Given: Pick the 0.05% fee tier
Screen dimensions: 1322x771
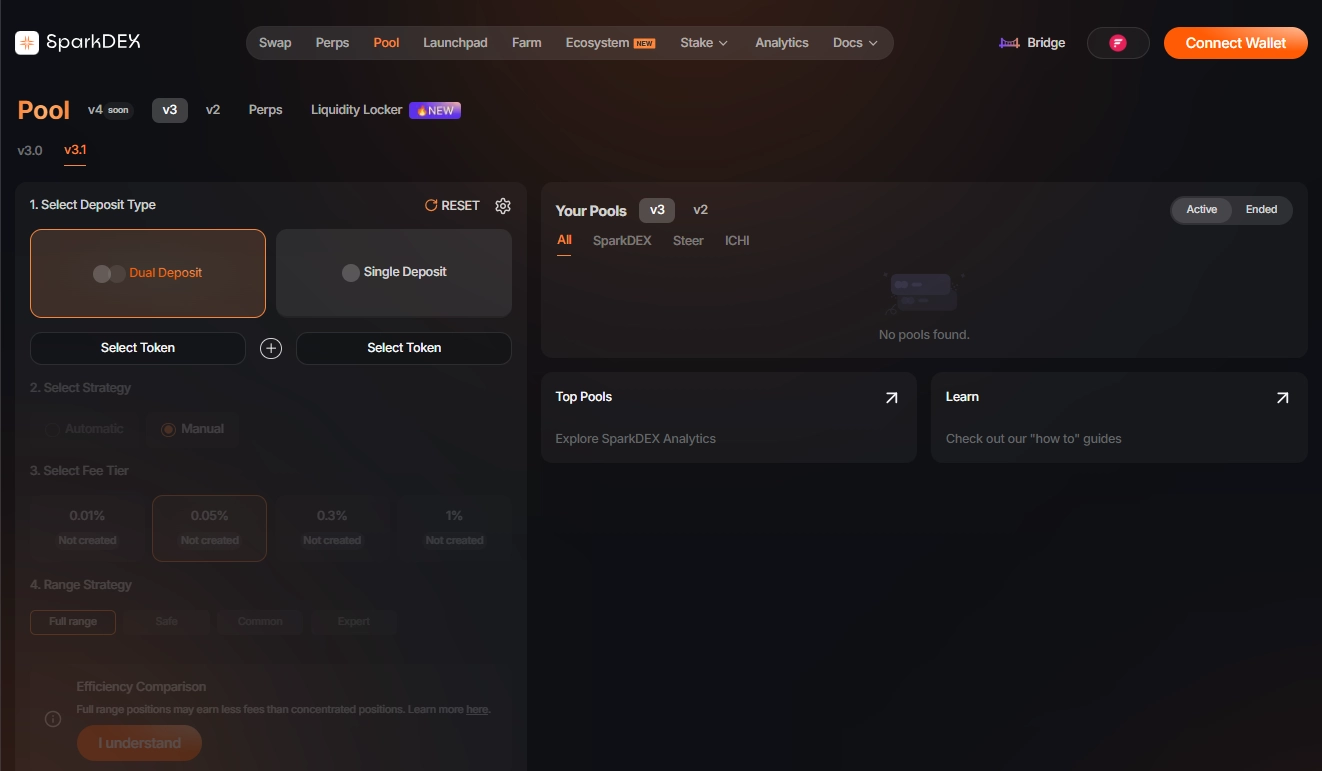Looking at the screenshot, I should point(210,528).
